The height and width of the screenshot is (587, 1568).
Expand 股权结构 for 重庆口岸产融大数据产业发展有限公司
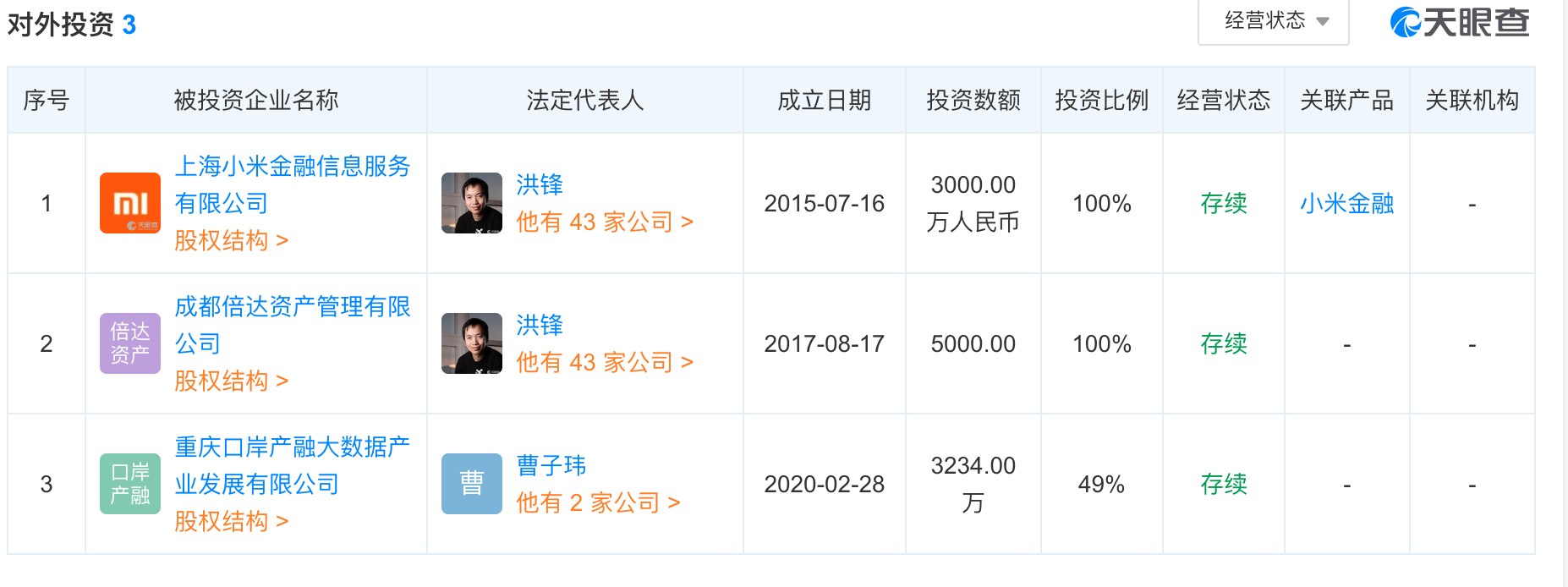pyautogui.click(x=232, y=522)
